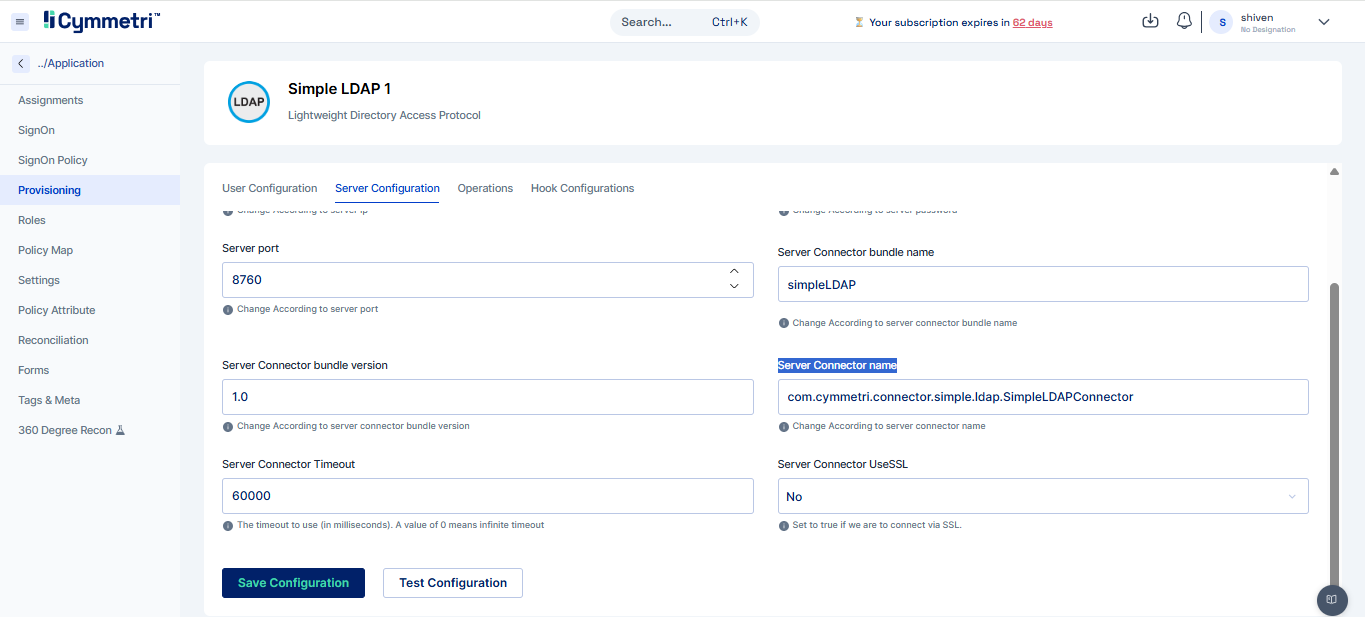Open Assignments in the sidebar

click(90, 100)
